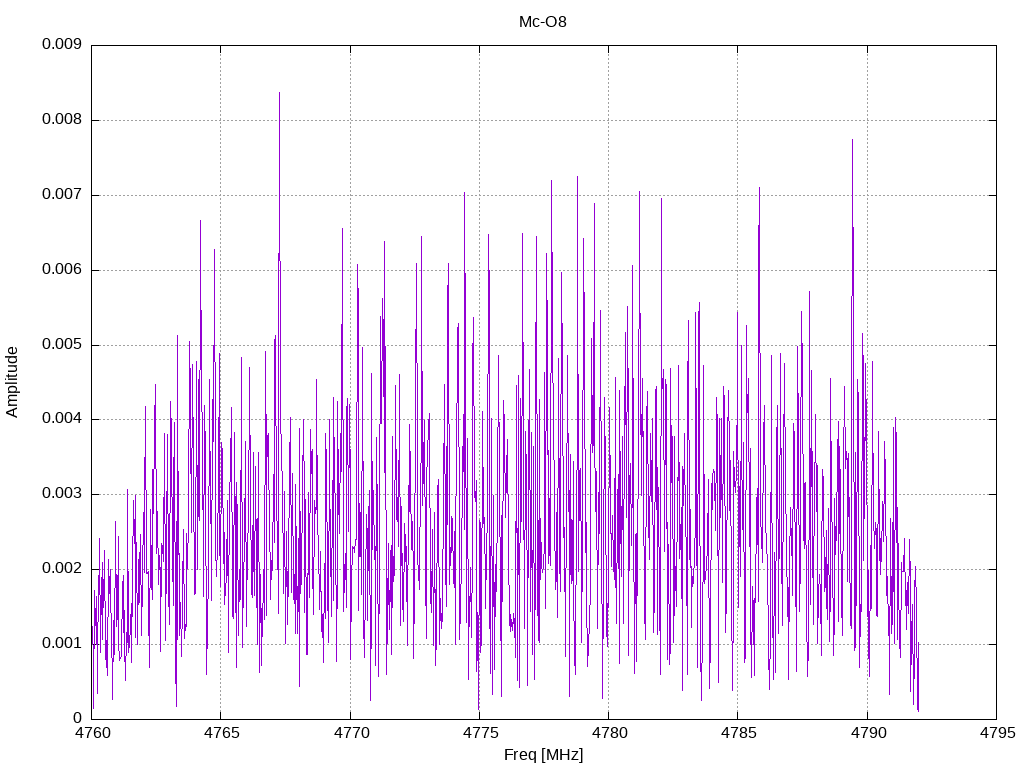Click the 4795 x-axis tick label
Screen dimensions: 1024x768
(x=997, y=733)
